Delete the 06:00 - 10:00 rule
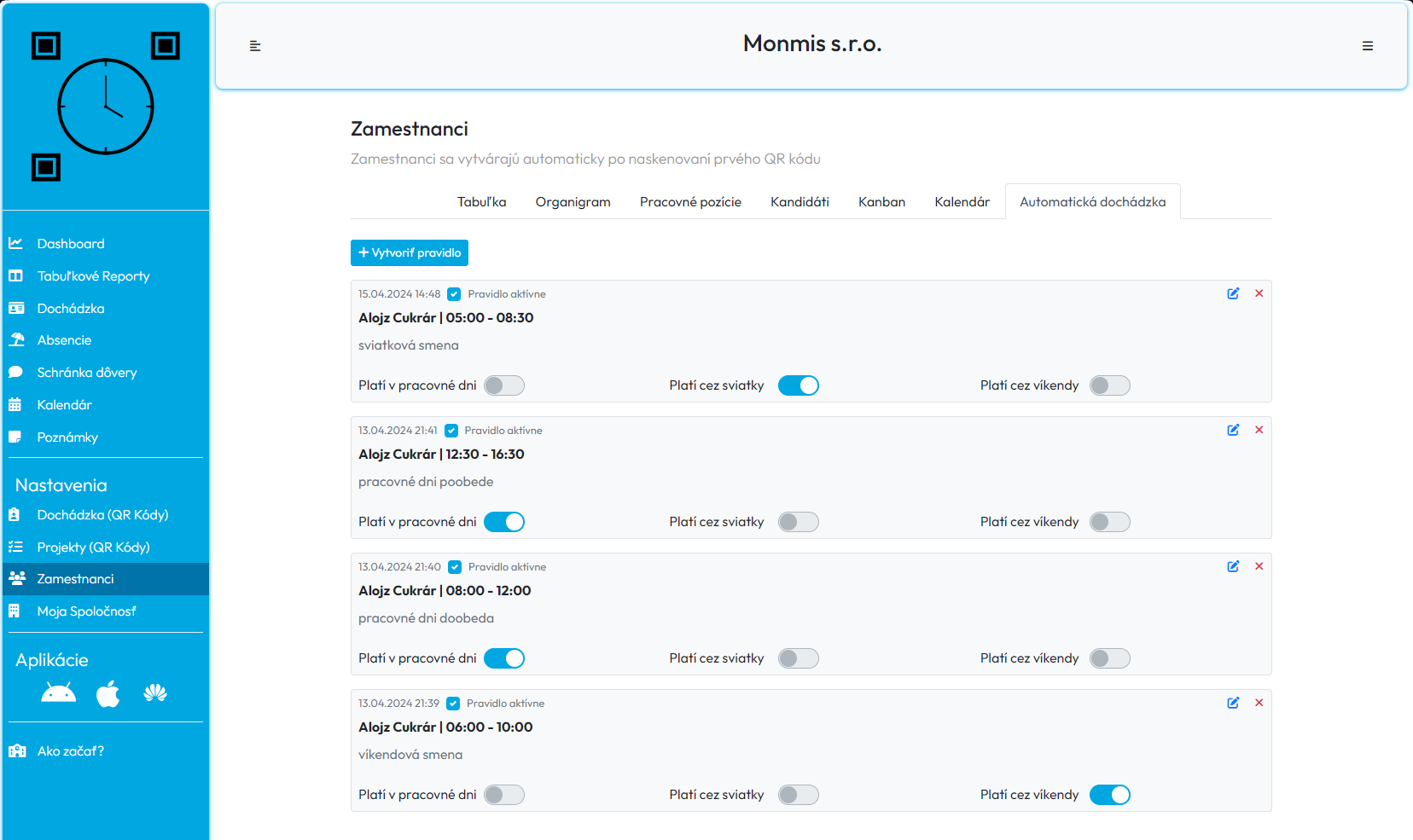Image resolution: width=1413 pixels, height=840 pixels. [x=1259, y=703]
